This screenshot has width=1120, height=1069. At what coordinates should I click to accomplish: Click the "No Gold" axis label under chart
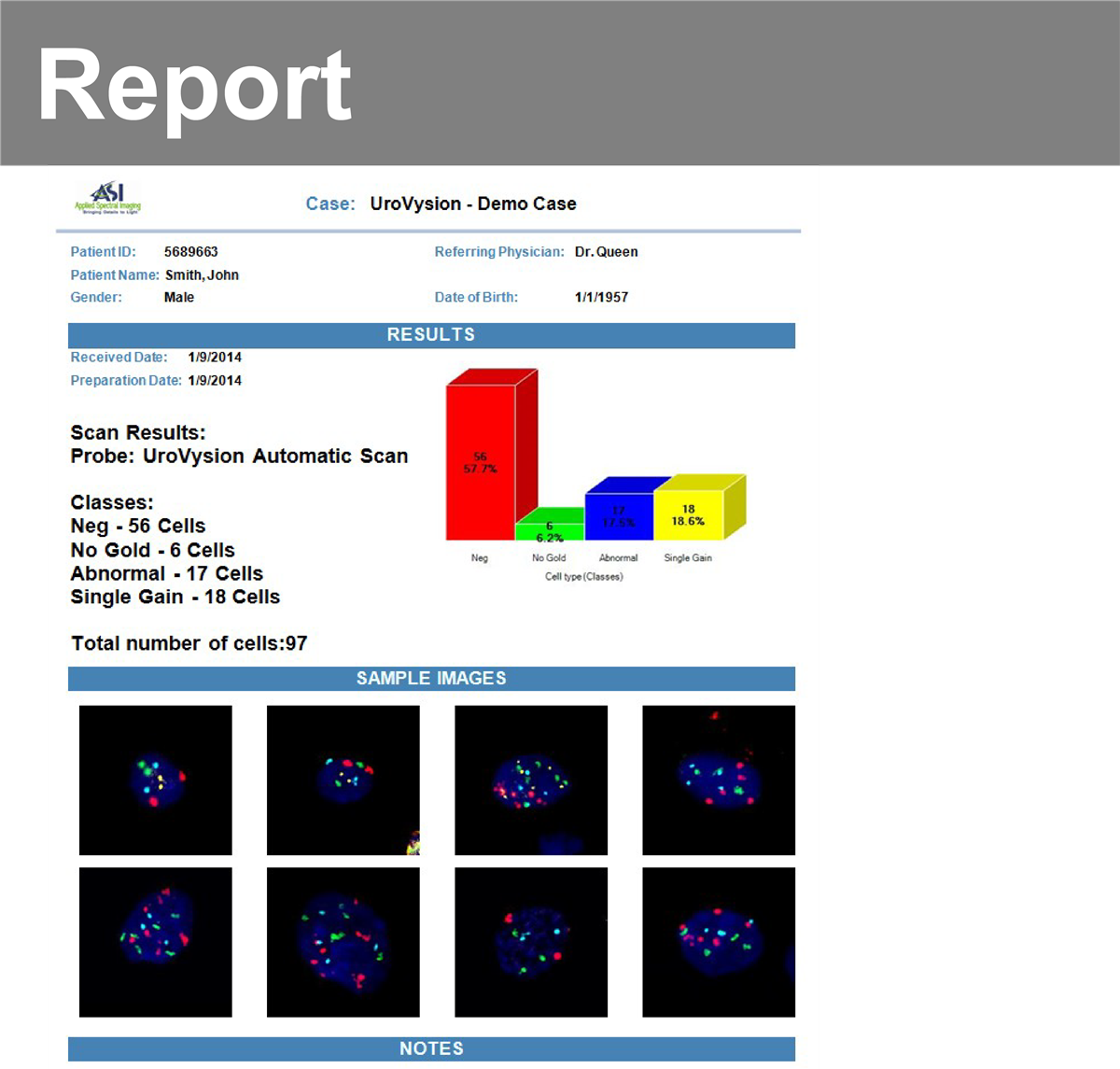click(549, 558)
